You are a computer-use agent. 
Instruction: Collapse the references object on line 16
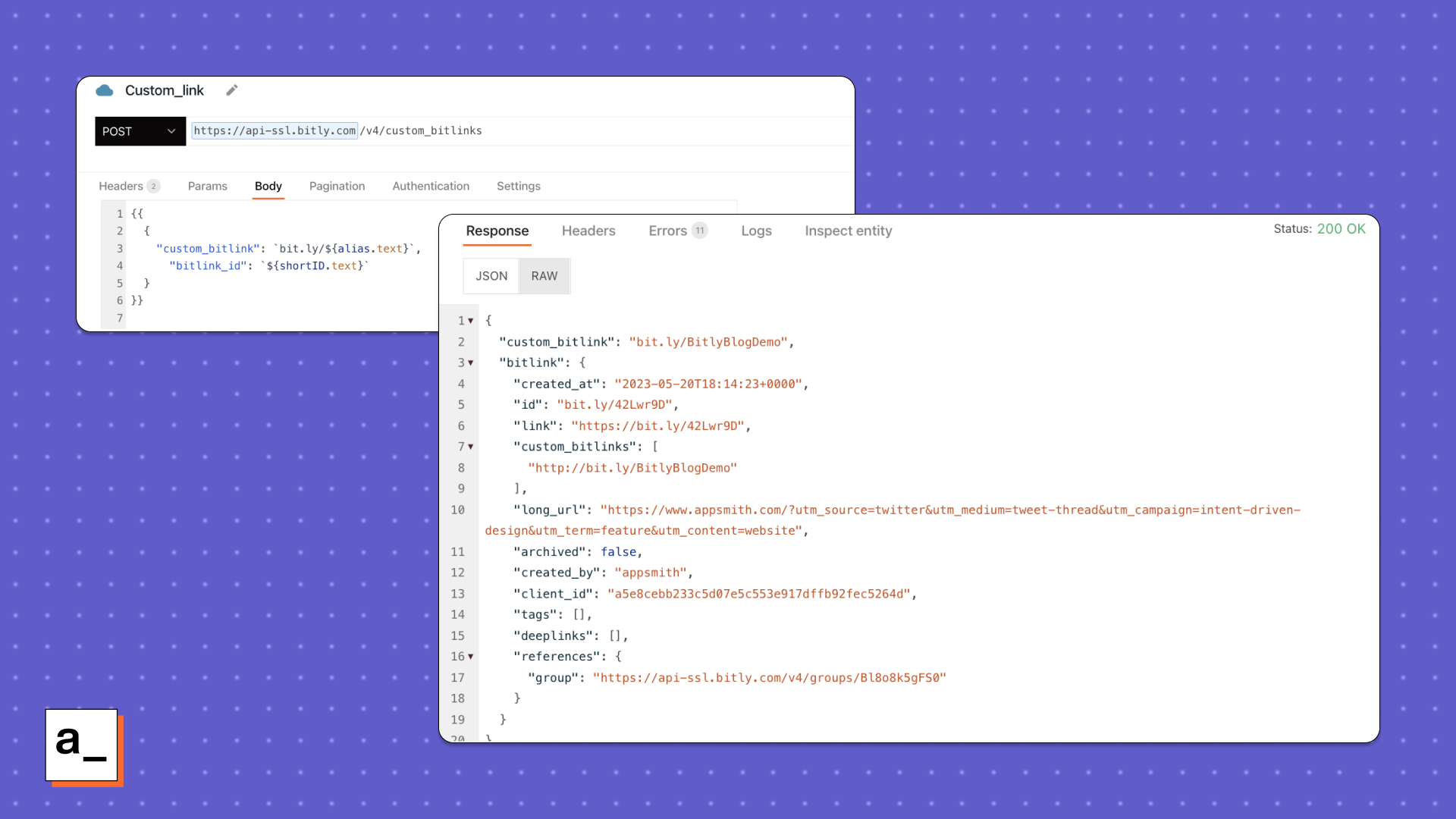(471, 657)
